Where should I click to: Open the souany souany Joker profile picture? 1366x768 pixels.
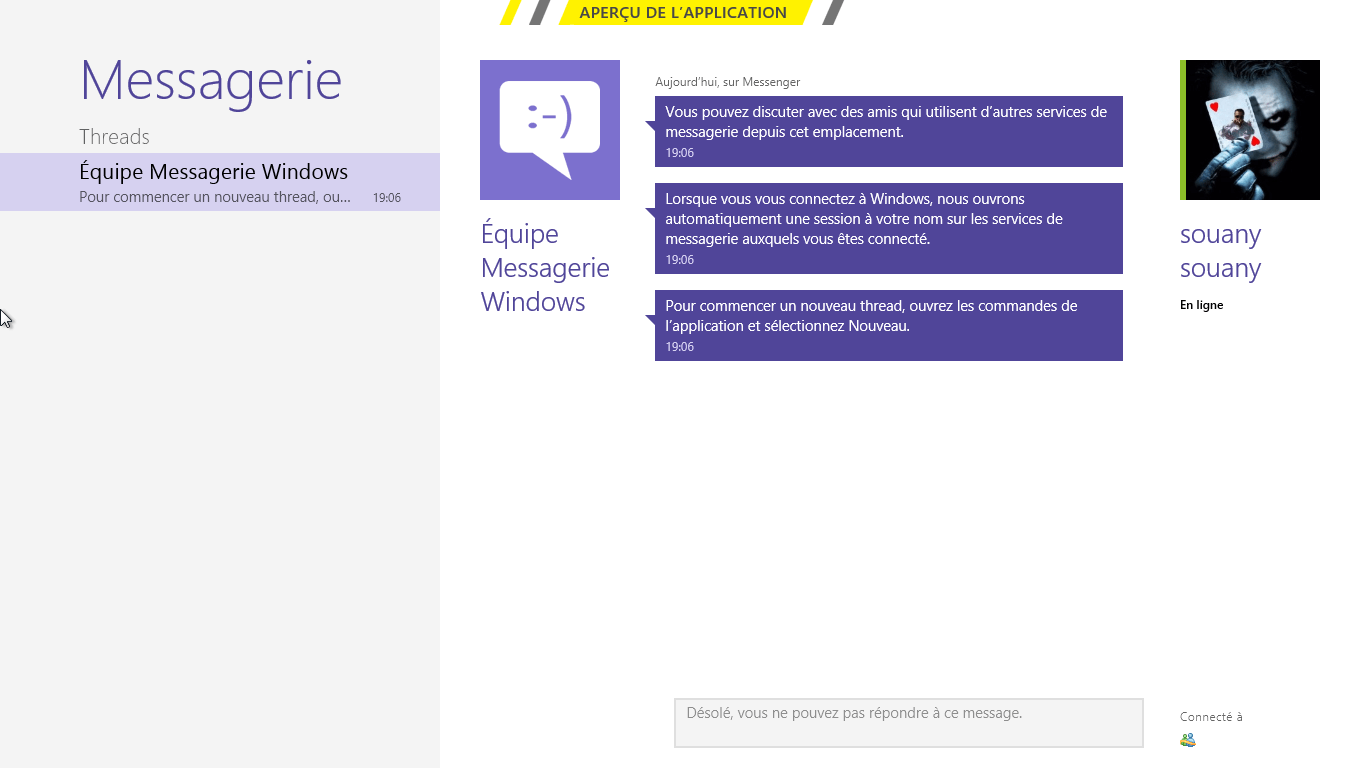pyautogui.click(x=1250, y=130)
